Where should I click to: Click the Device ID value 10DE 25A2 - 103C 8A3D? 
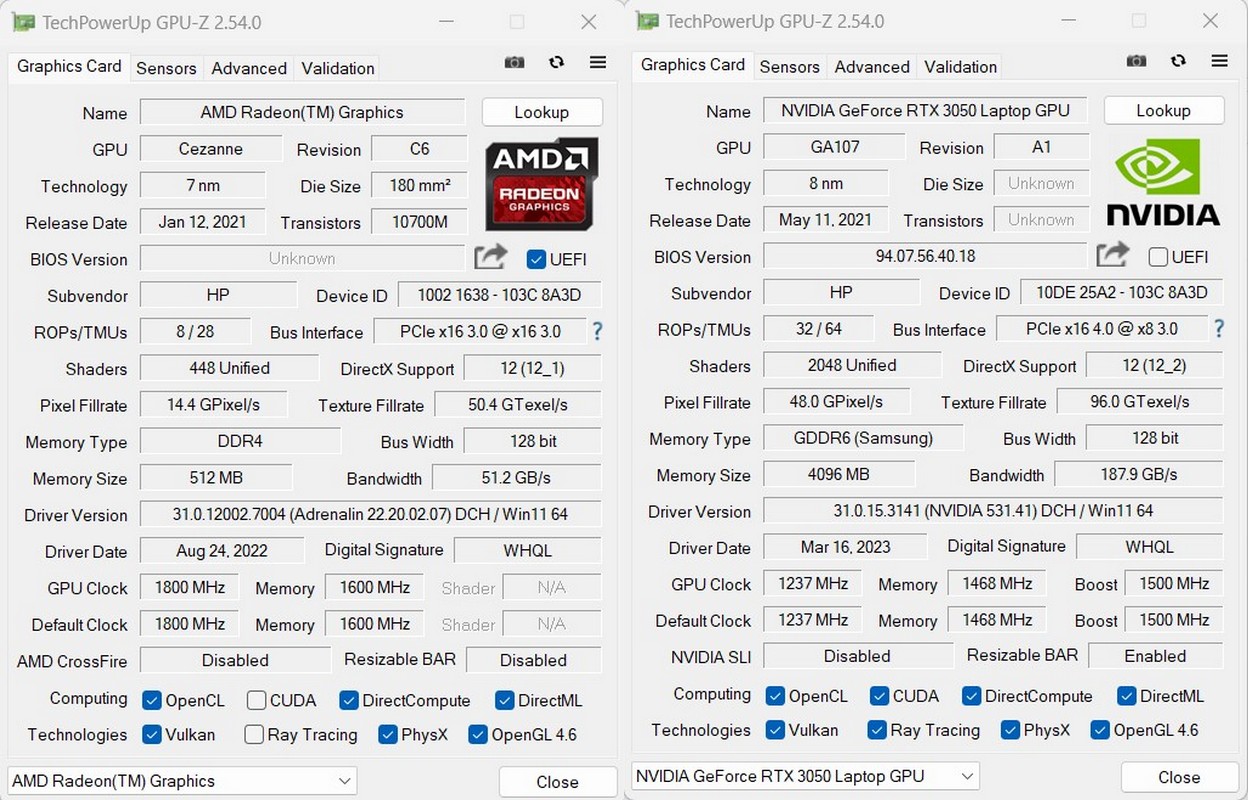coord(1122,293)
